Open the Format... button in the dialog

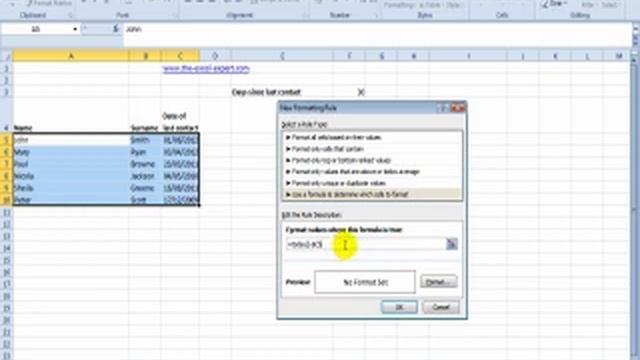[x=438, y=282]
